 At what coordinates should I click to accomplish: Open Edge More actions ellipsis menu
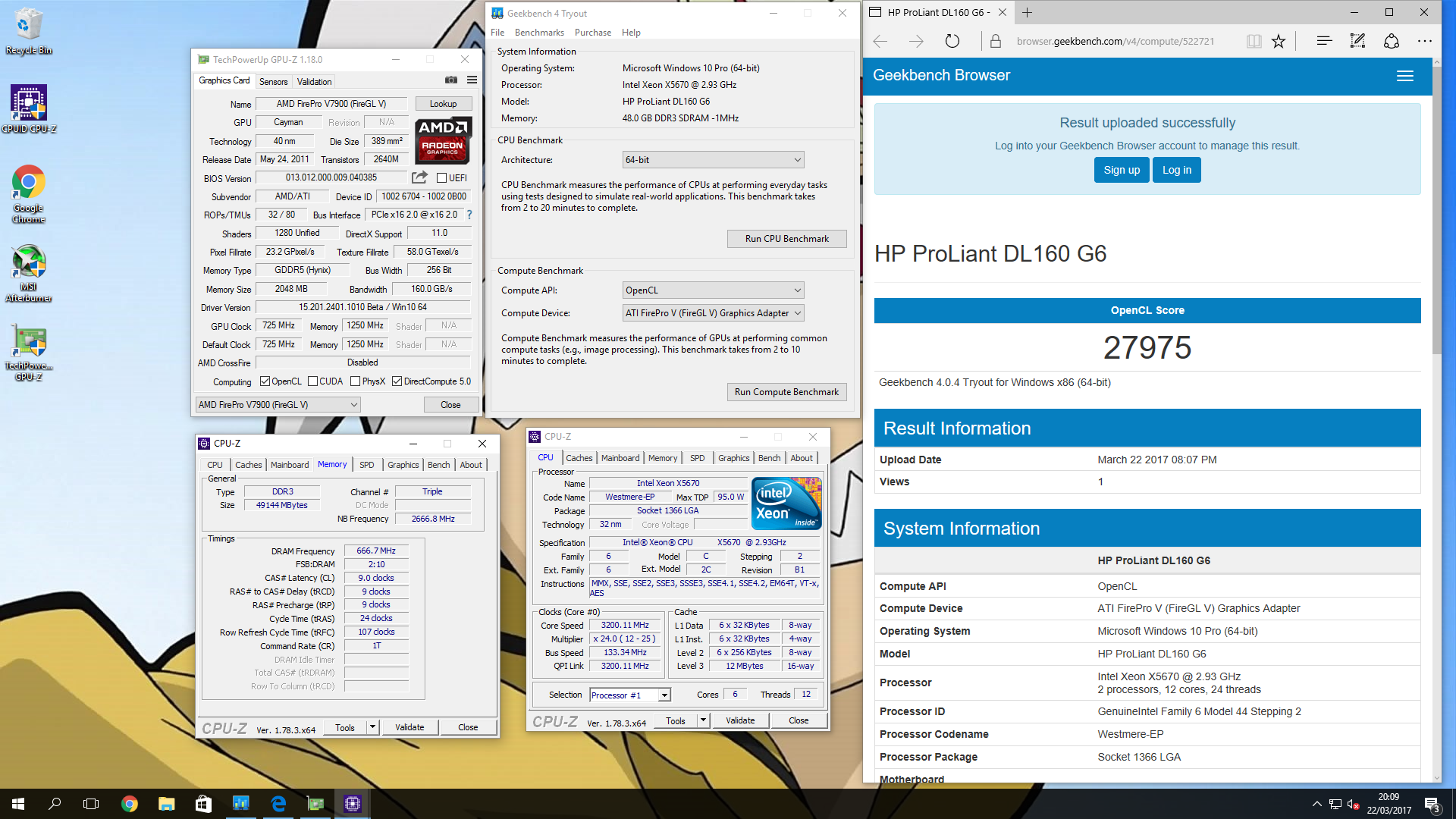(1425, 42)
